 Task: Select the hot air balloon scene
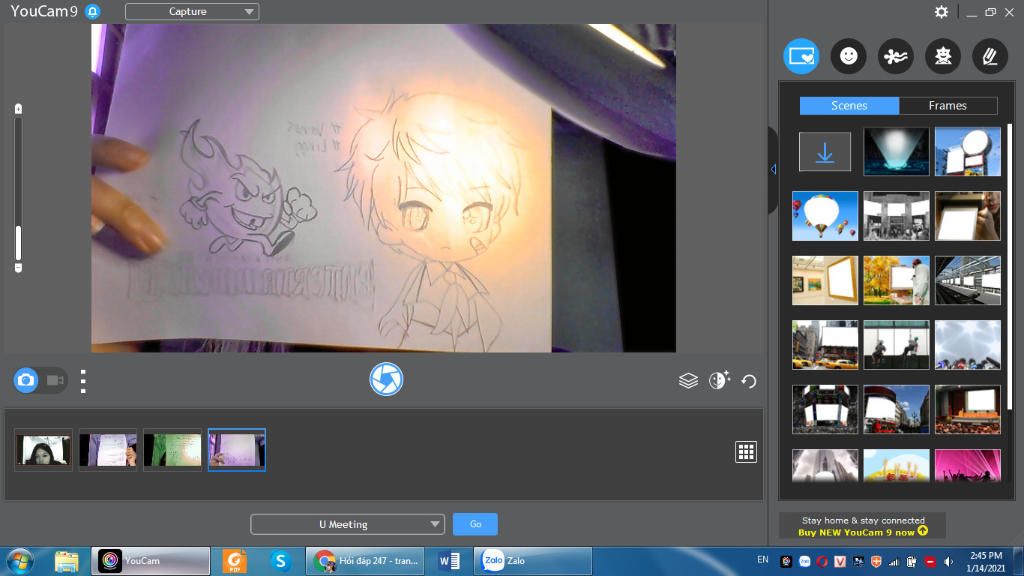pos(825,216)
